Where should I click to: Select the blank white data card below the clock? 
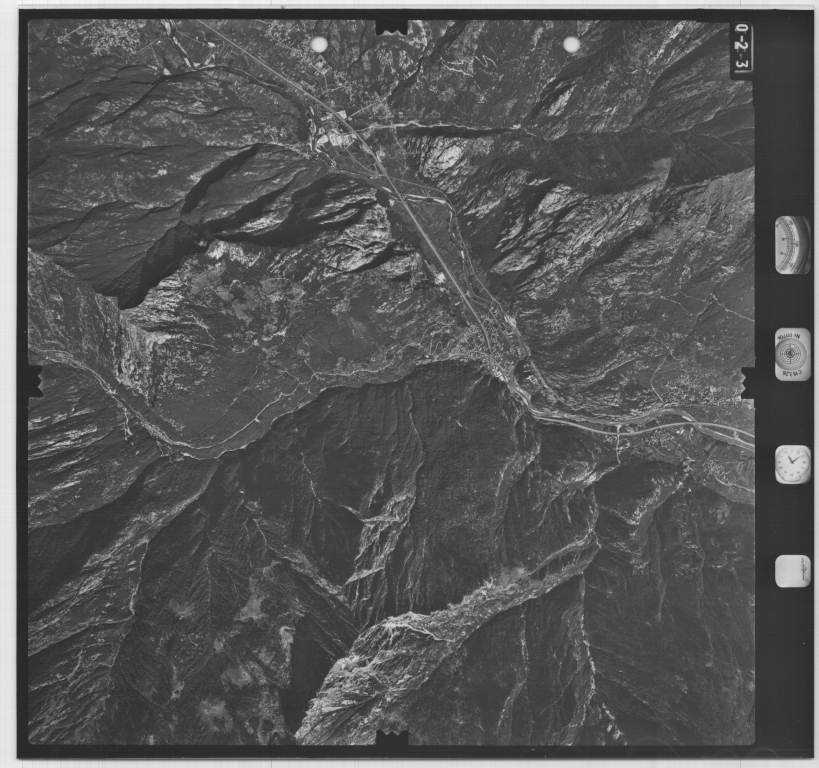coord(792,571)
